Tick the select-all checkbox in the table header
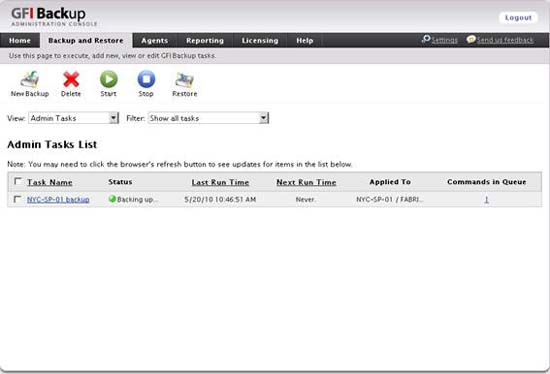Screen dimensions: 550x374 click(x=18, y=181)
